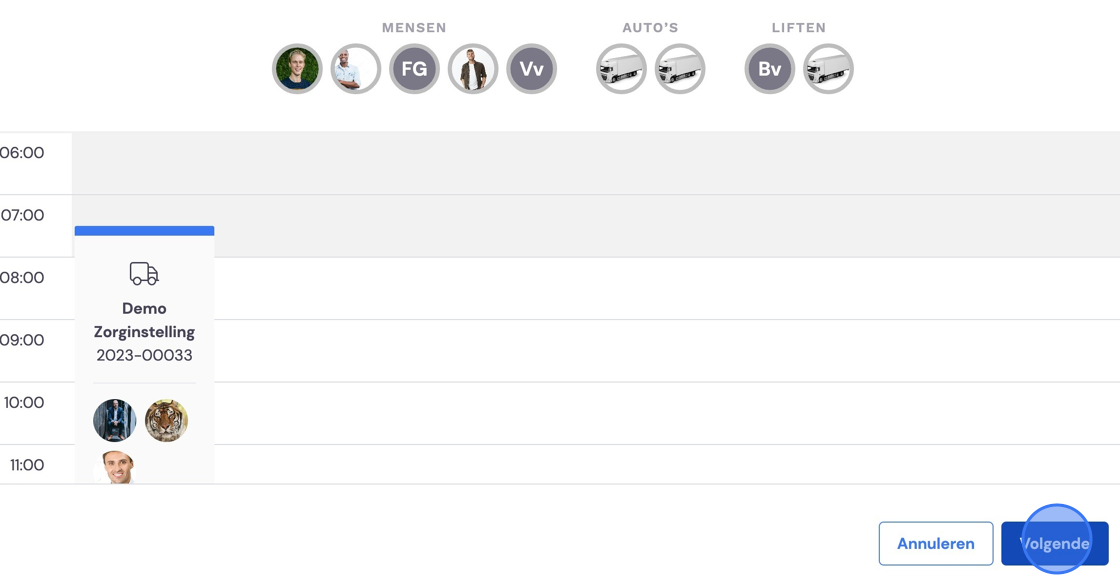Select the first truck under Auto's
Image resolution: width=1120 pixels, height=586 pixels.
pos(621,69)
